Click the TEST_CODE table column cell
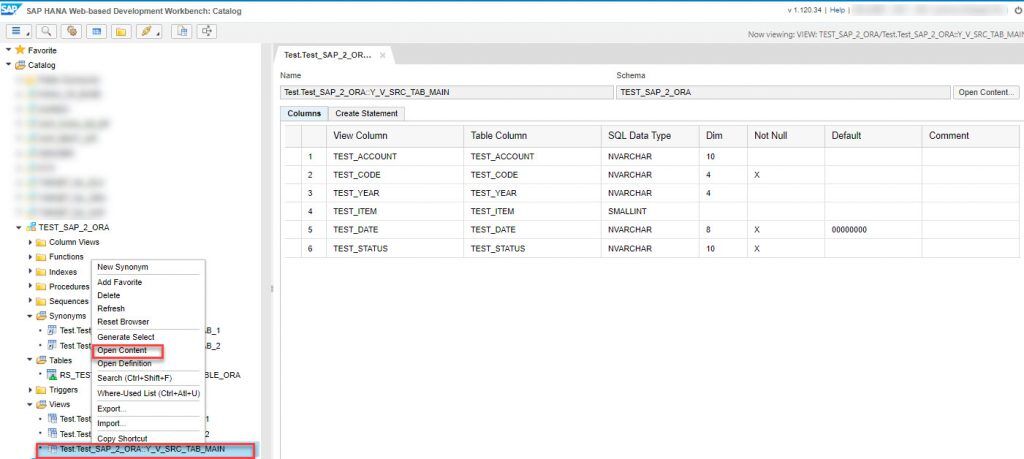The image size is (1024, 459). (x=532, y=175)
